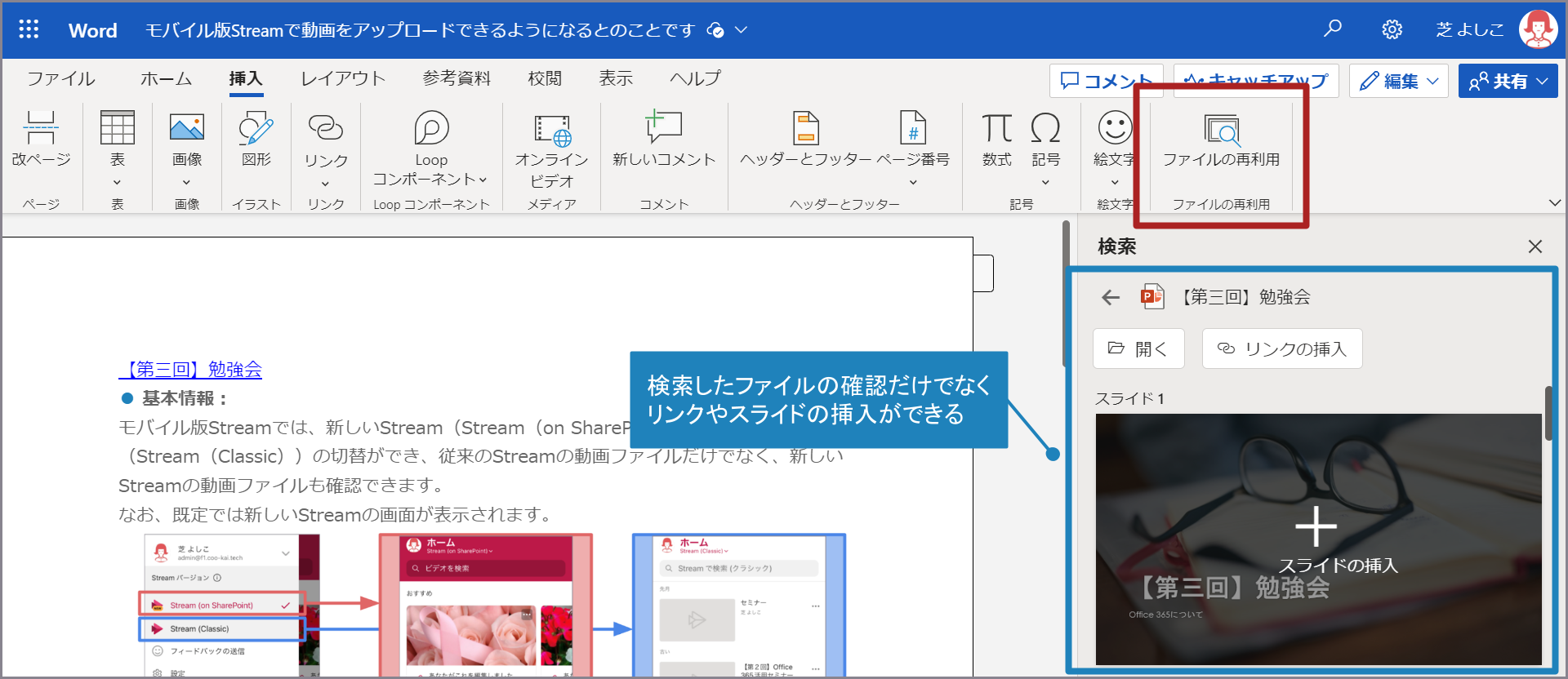Add a 新しいコメント
Viewport: 1568px width, 679px height.
[x=664, y=140]
